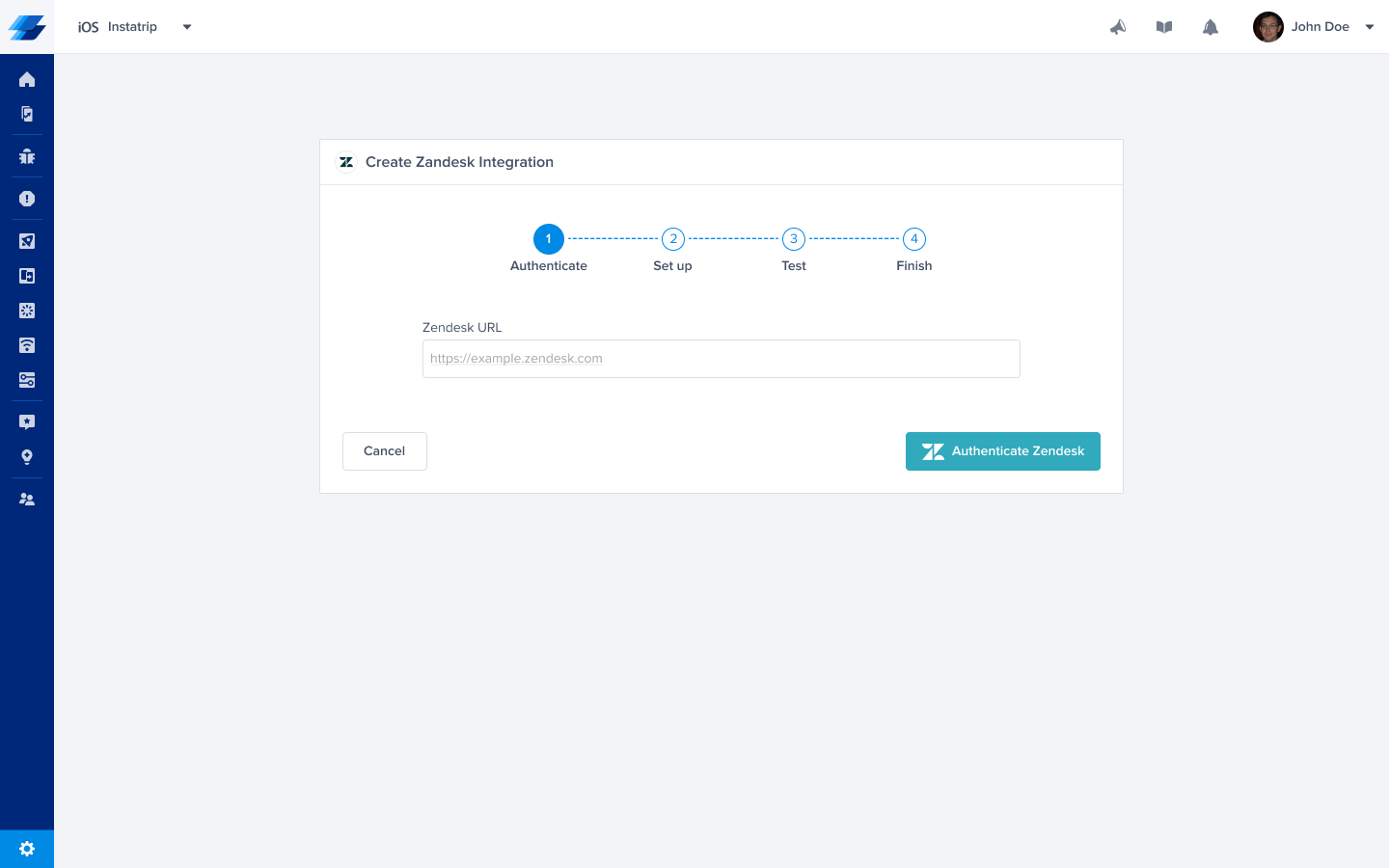Expand the Instatrip app selector arrow
The width and height of the screenshot is (1389, 868).
point(187,27)
